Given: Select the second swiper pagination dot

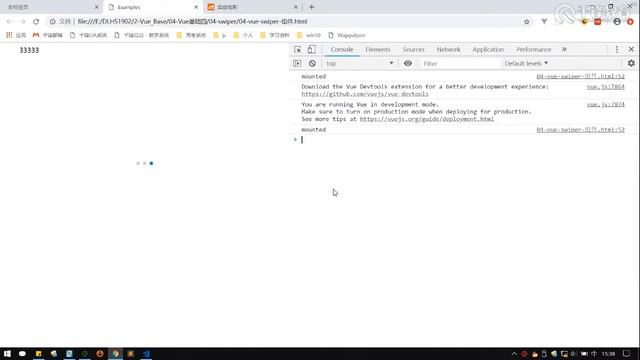Looking at the screenshot, I should 144,163.
